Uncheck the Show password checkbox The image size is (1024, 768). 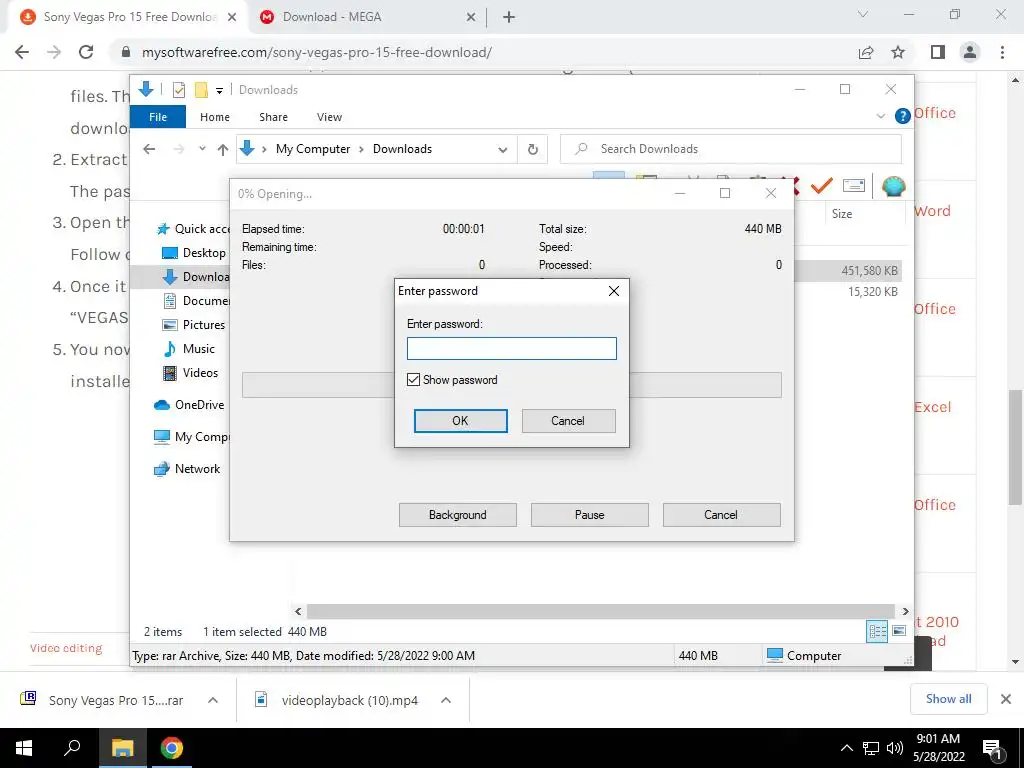click(413, 379)
